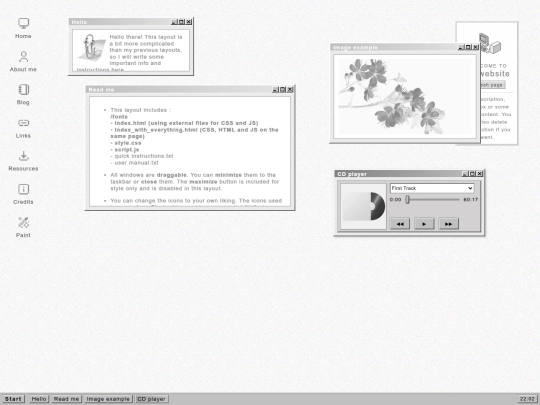Image resolution: width=540 pixels, height=405 pixels.
Task: Rewind the track in CD player
Action: point(400,224)
